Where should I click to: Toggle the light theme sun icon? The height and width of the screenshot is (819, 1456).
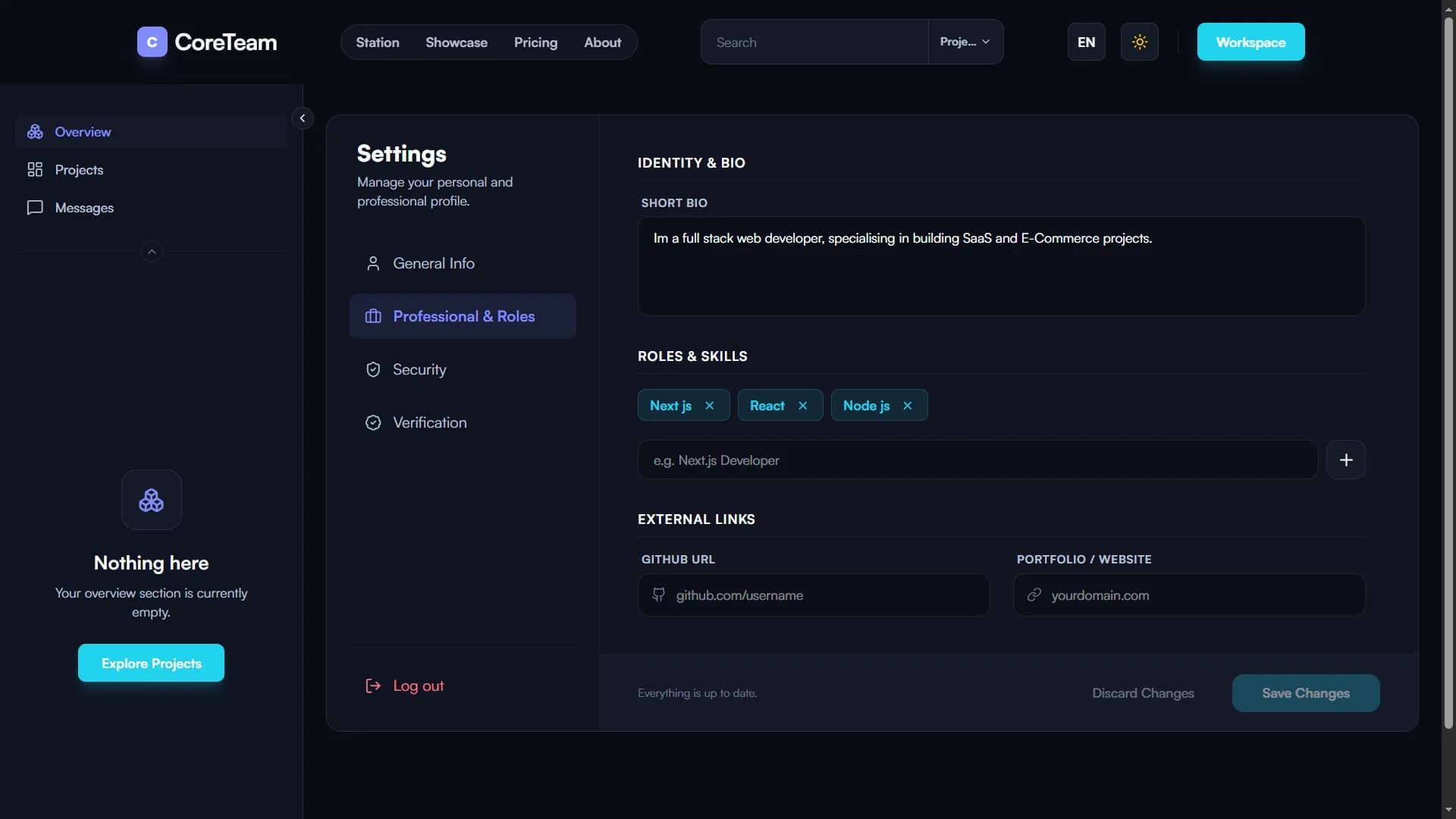(1139, 42)
